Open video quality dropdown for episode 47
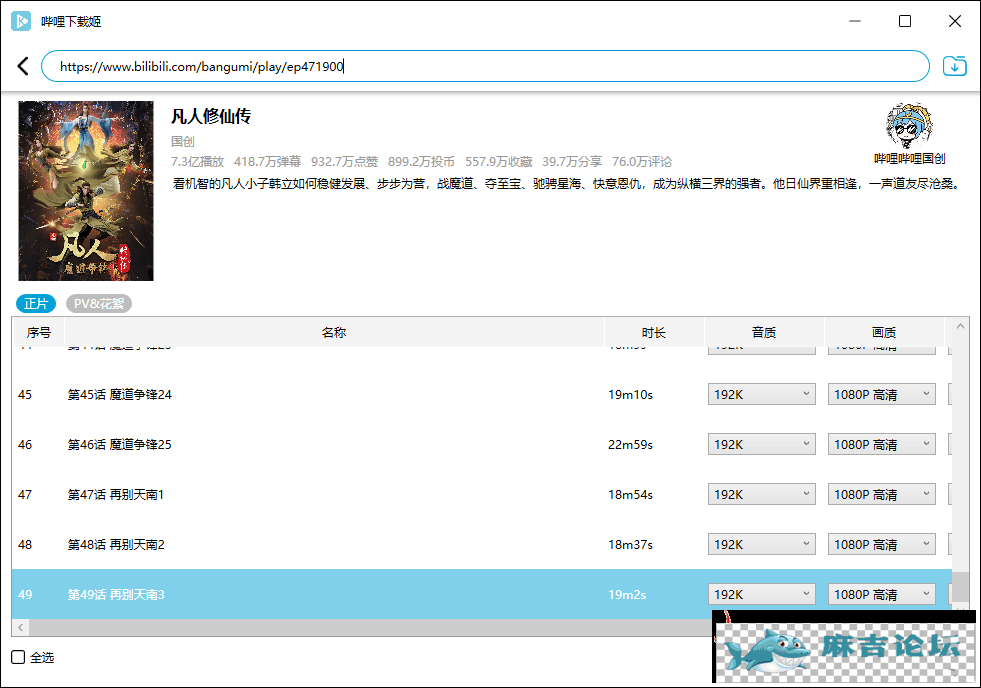Image resolution: width=981 pixels, height=688 pixels. (x=882, y=494)
